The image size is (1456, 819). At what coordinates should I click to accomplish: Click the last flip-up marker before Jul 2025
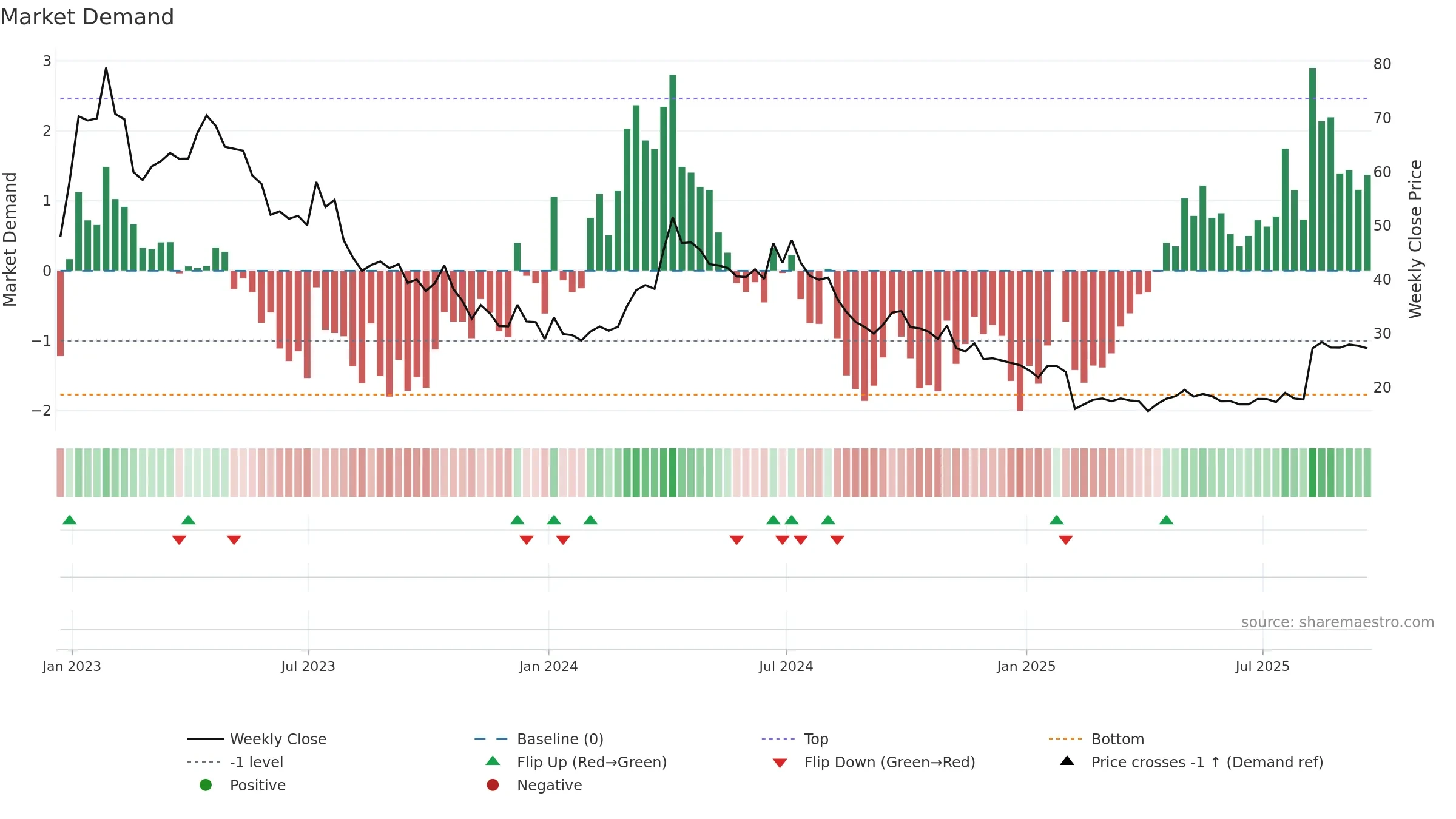pos(1166,520)
